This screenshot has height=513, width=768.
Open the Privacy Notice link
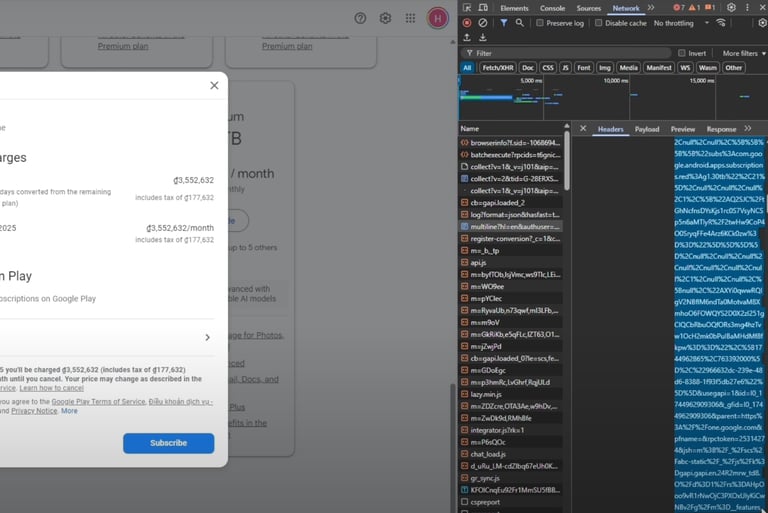[x=34, y=411]
